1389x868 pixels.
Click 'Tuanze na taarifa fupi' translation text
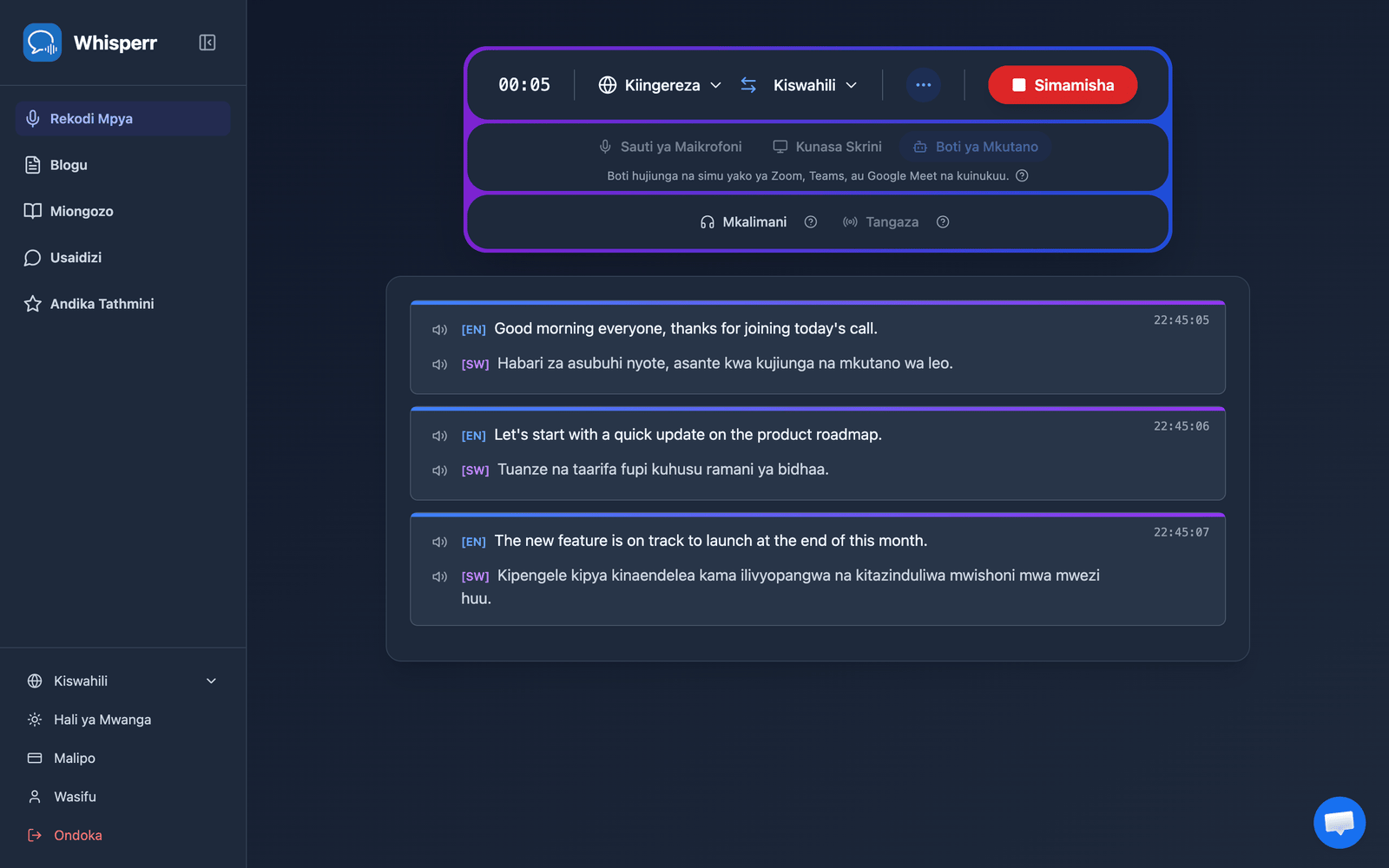click(x=663, y=470)
